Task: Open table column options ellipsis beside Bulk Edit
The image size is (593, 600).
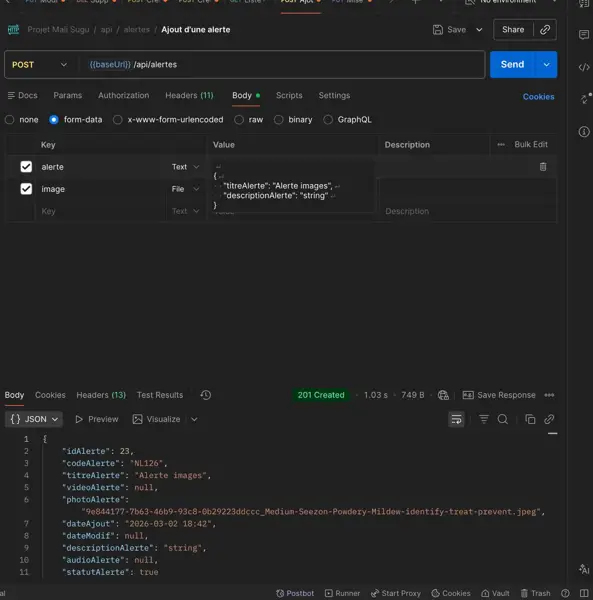Action: coord(501,145)
